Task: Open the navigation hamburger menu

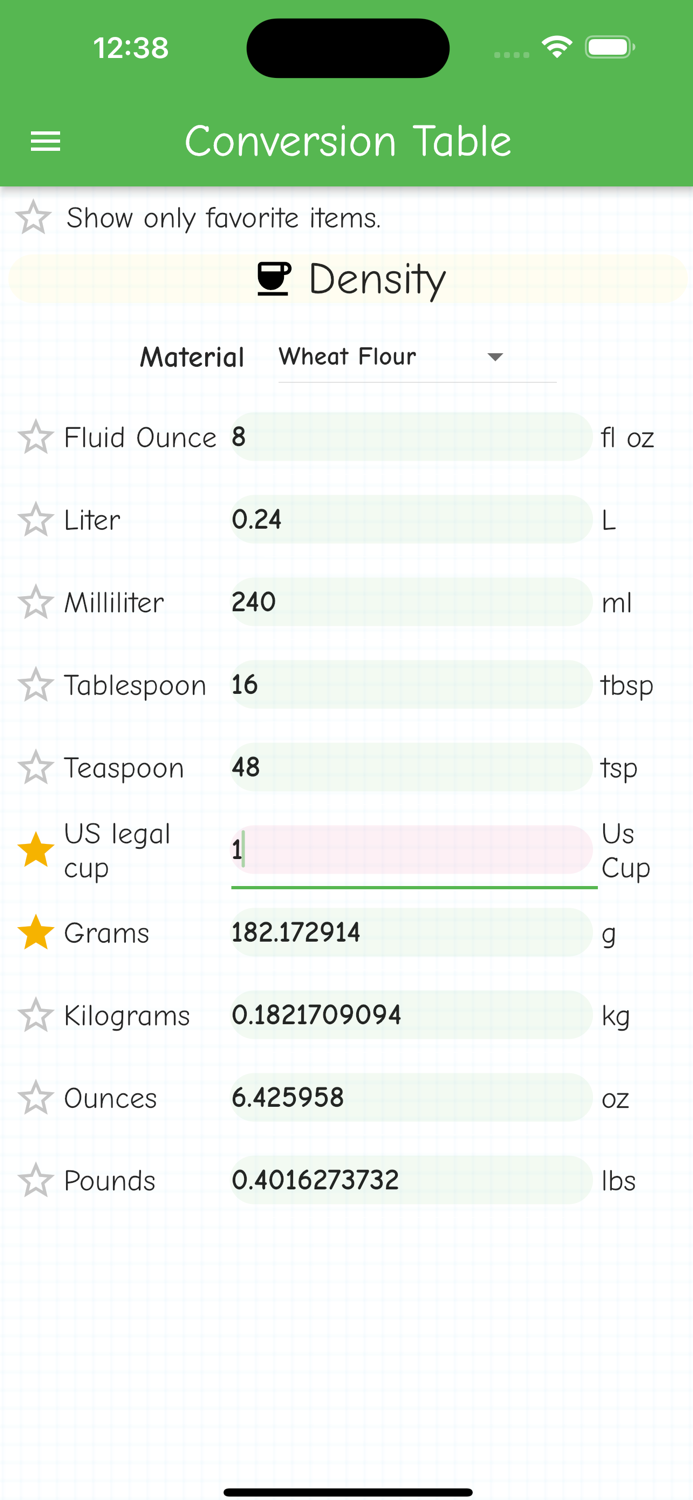Action: 45,141
